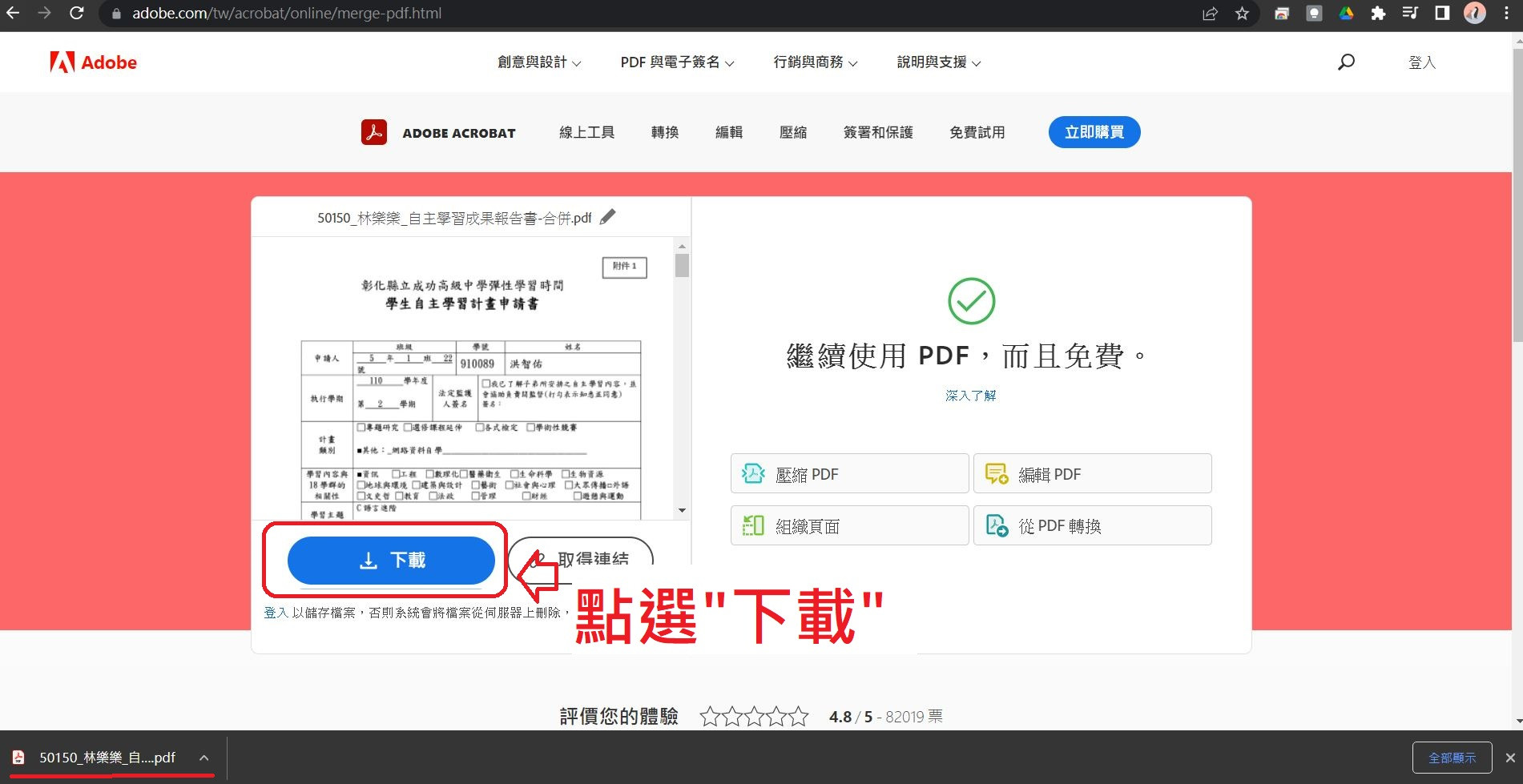Click the browser address bar URL
Viewport: 1523px width, 784px height.
coord(287,13)
